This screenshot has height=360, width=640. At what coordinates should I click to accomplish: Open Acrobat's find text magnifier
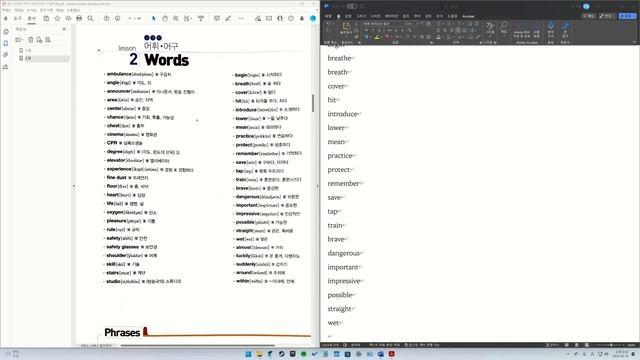tap(90, 18)
